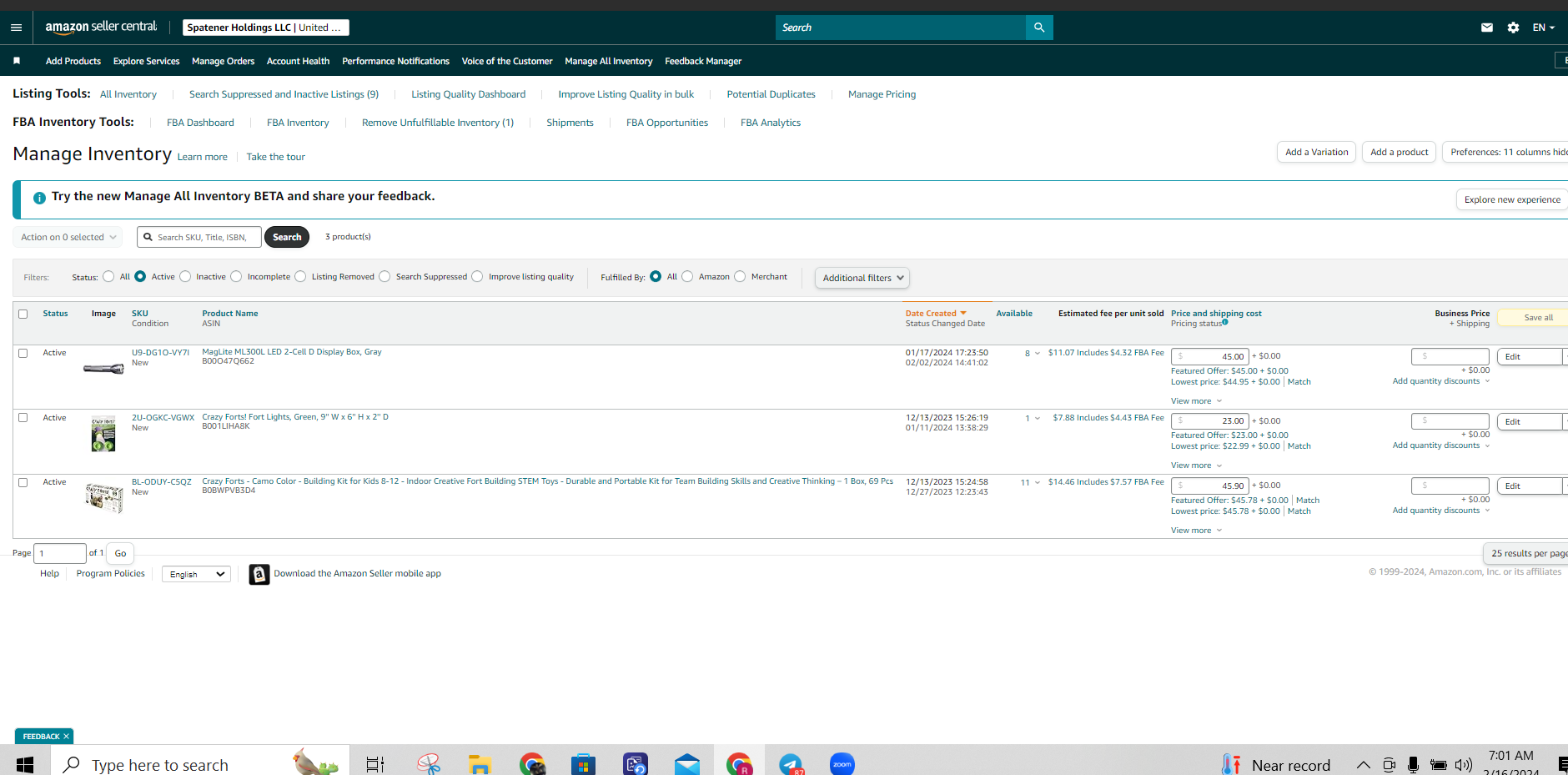This screenshot has height=775, width=1568.
Task: Open the EN language dropdown in header
Action: 1543,28
